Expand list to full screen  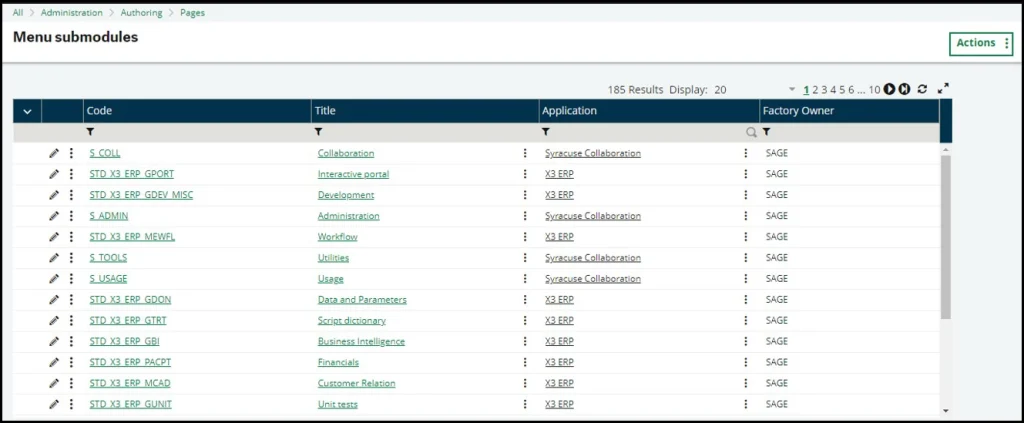coord(943,89)
